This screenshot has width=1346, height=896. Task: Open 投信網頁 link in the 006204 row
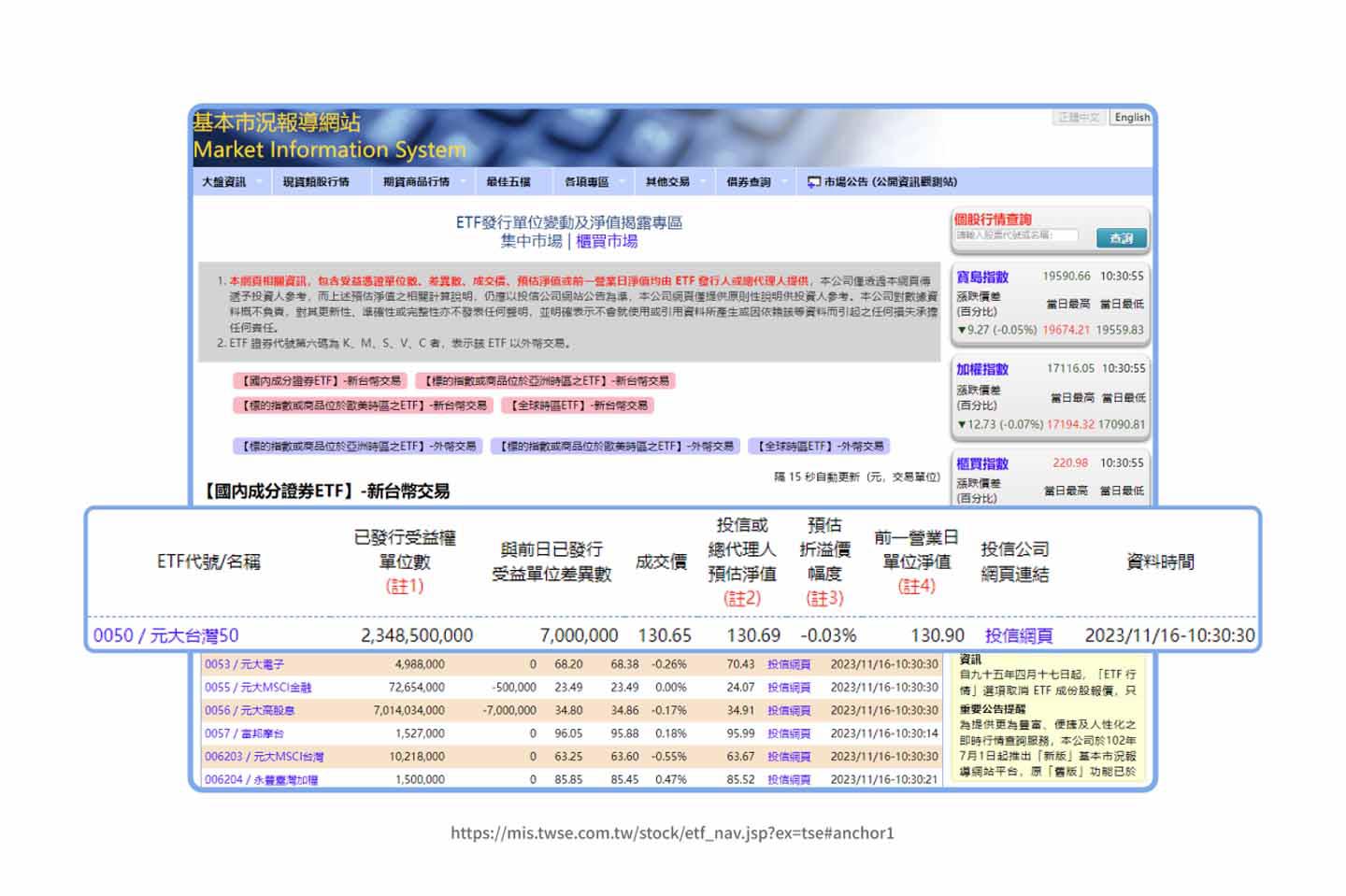[789, 779]
